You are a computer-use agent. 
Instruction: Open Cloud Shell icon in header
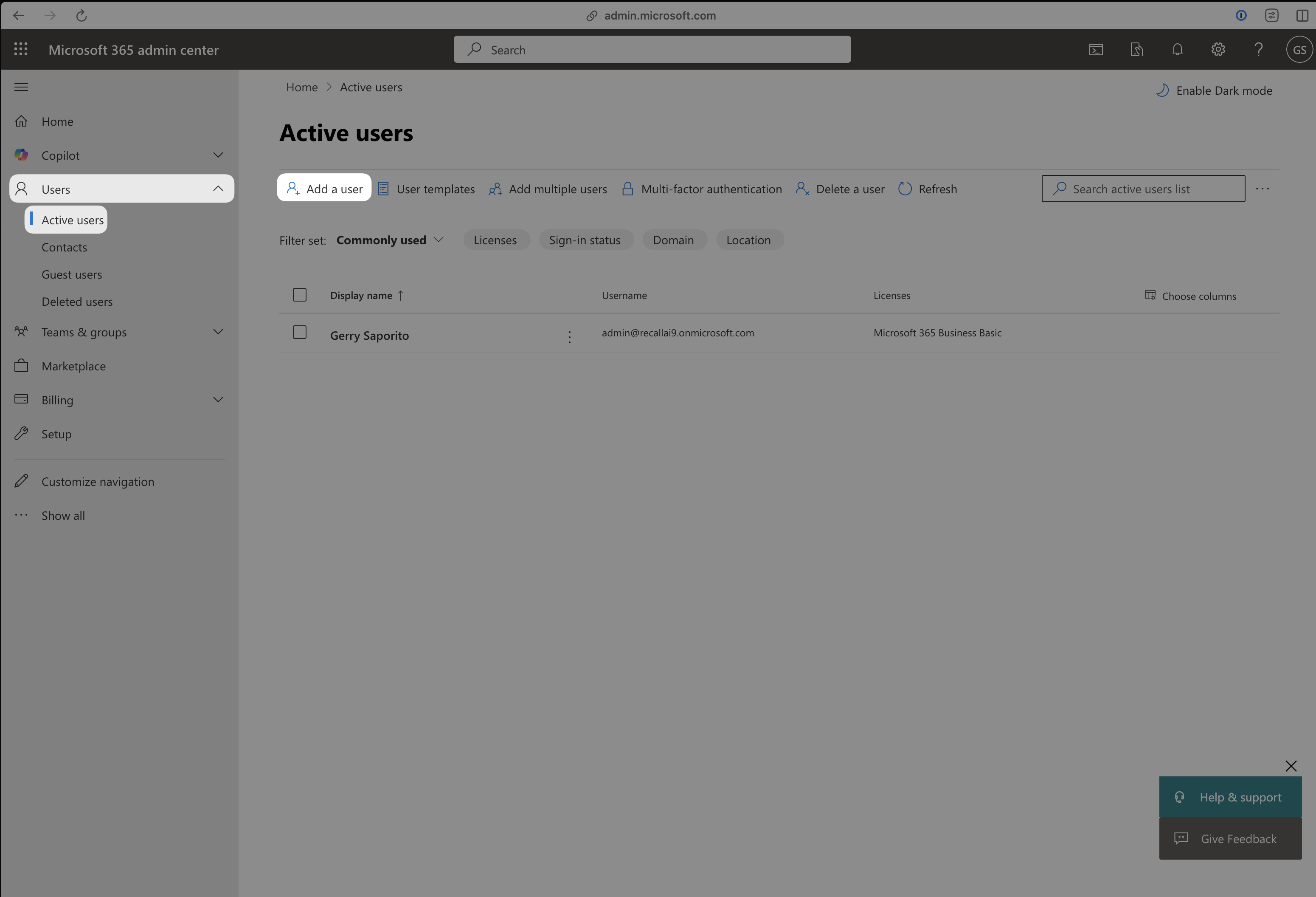click(x=1096, y=50)
